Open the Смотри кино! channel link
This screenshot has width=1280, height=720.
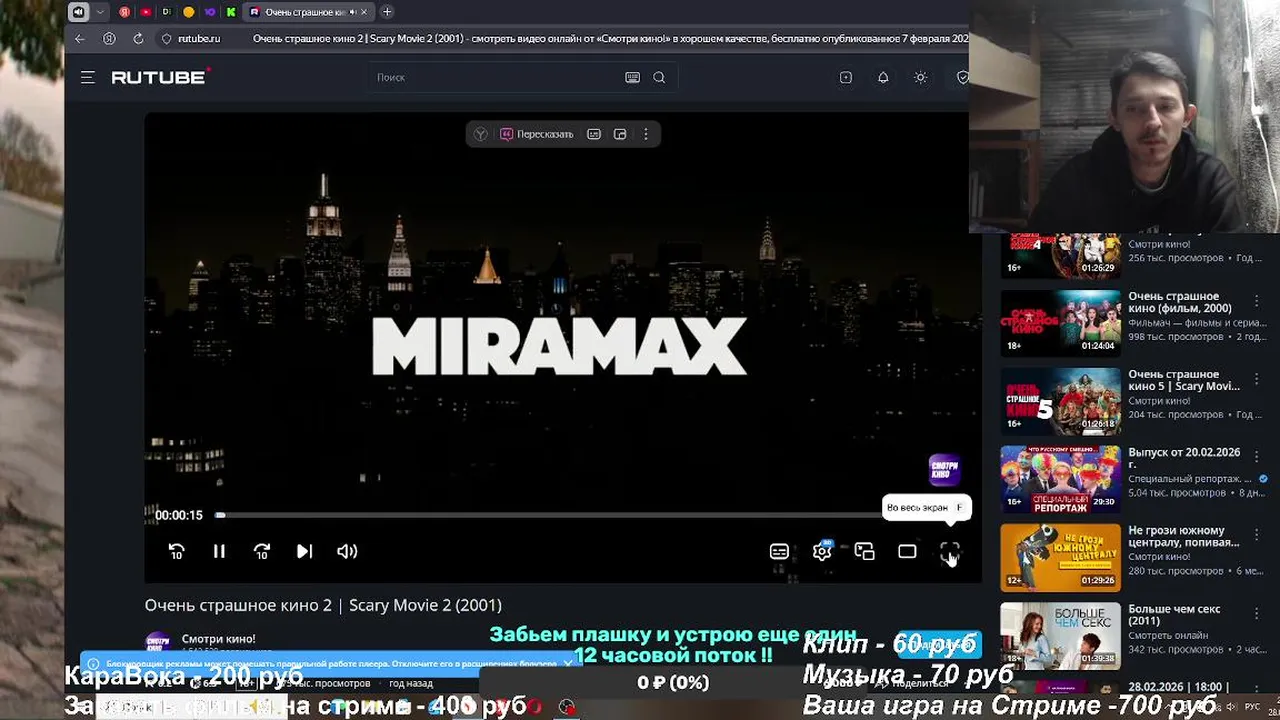pos(218,639)
